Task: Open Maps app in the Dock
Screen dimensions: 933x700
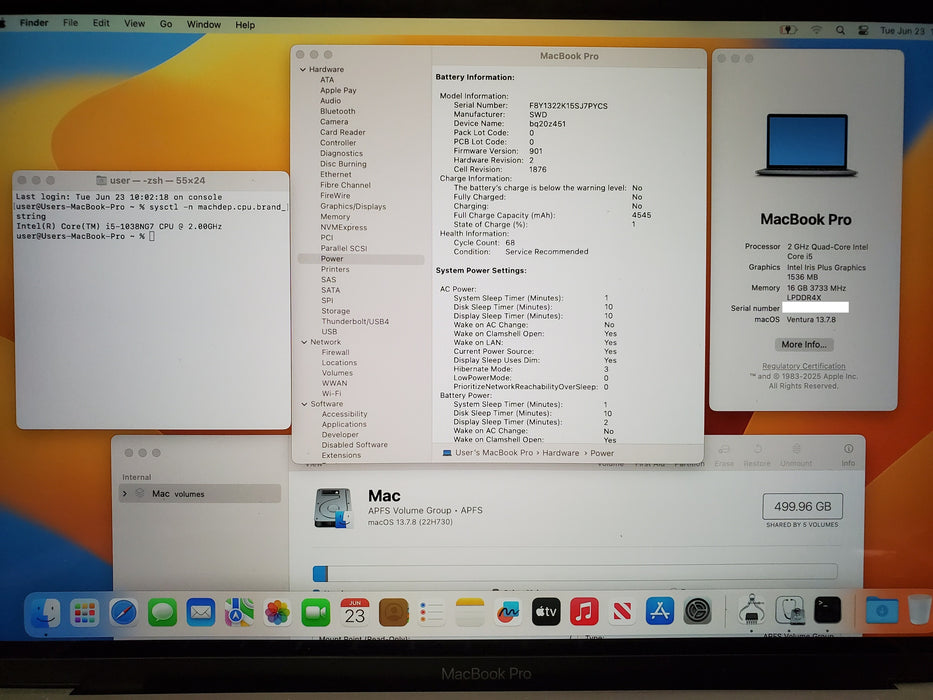Action: 239,612
